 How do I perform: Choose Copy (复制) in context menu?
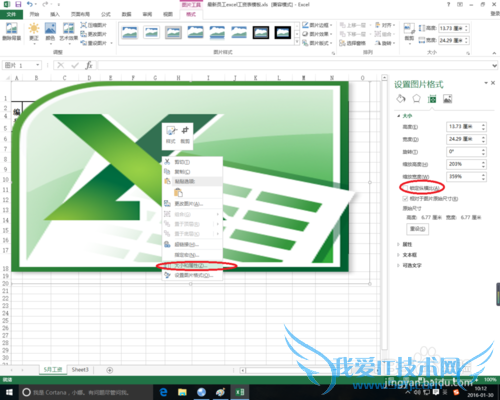[192, 172]
